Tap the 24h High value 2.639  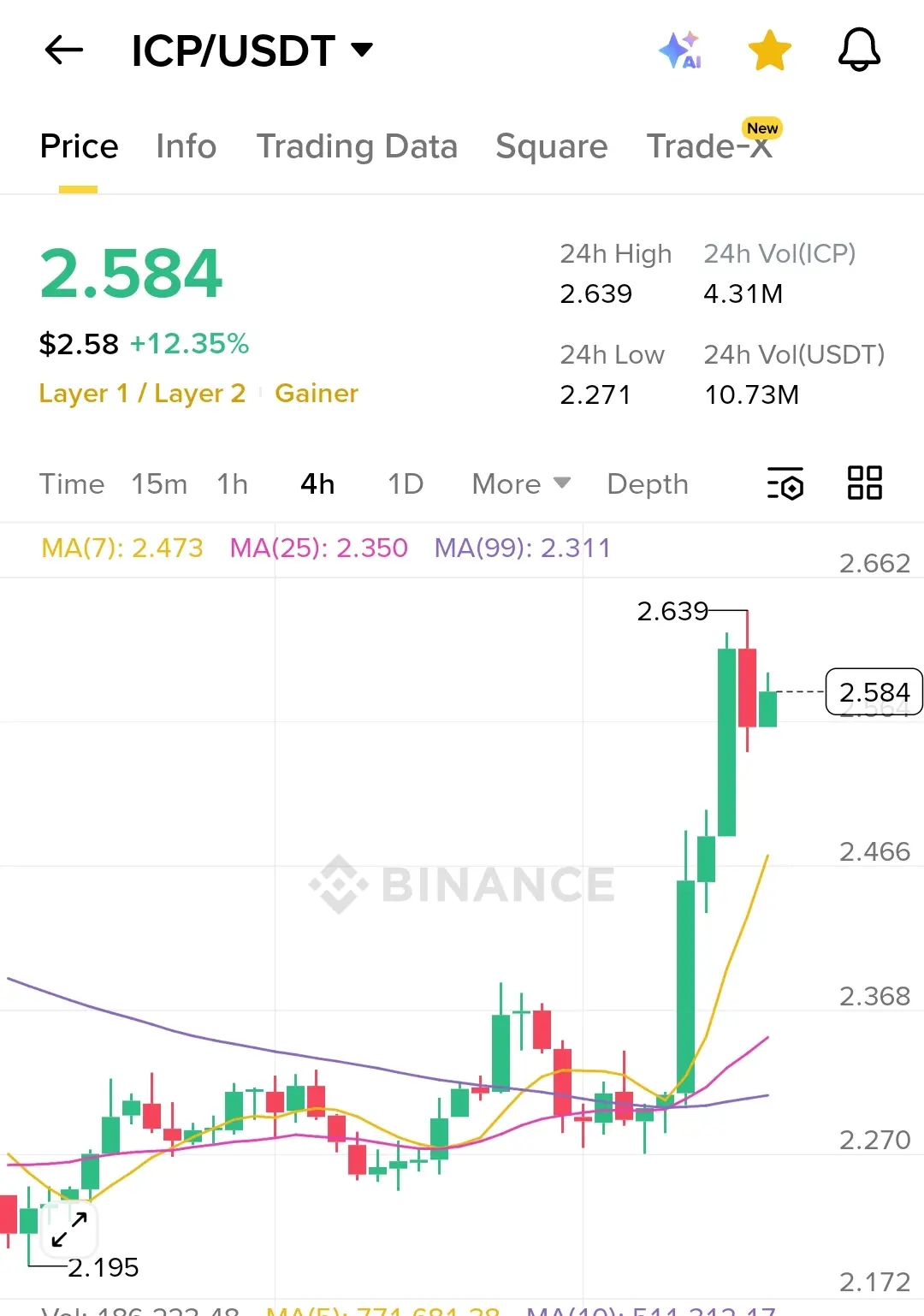(x=595, y=293)
